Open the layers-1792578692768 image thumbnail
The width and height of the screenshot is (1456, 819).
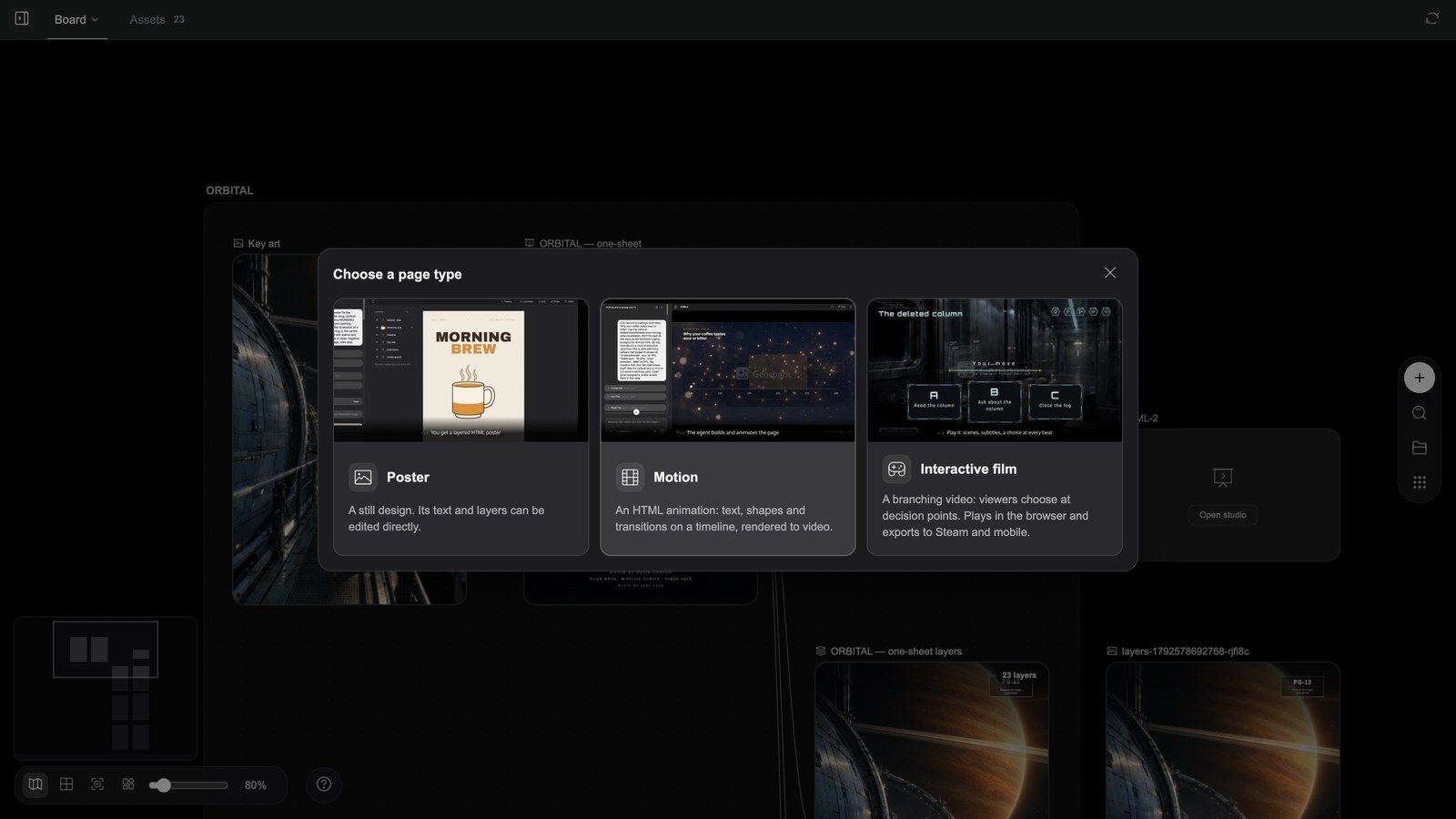pos(1222,741)
